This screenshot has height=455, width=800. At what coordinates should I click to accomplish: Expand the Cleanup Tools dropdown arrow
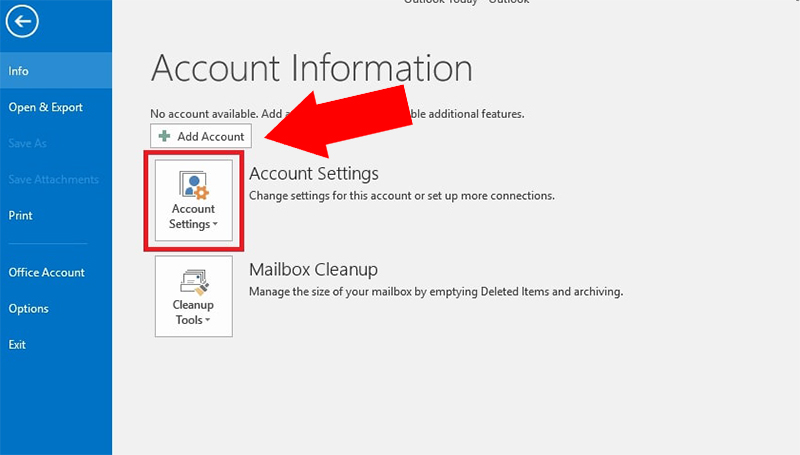pyautogui.click(x=207, y=320)
